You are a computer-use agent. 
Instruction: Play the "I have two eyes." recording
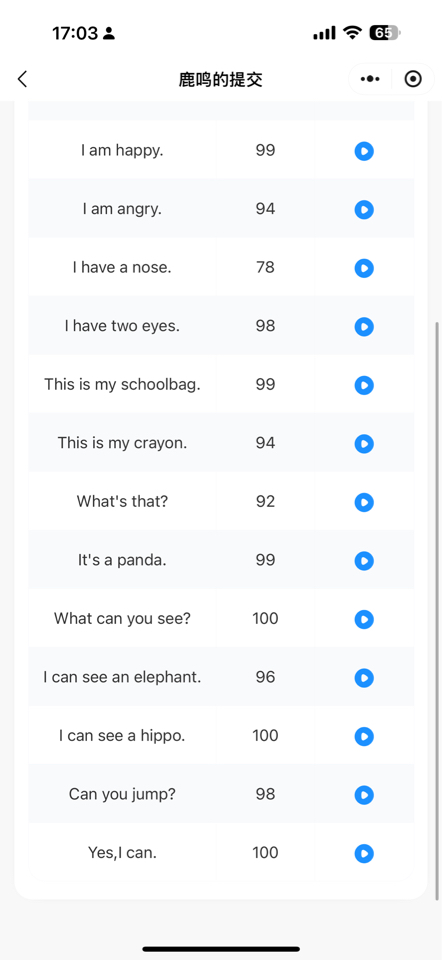364,327
